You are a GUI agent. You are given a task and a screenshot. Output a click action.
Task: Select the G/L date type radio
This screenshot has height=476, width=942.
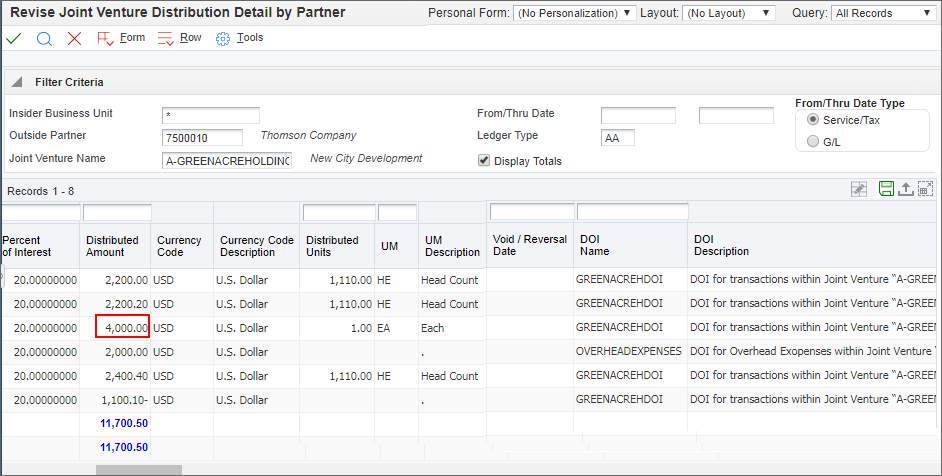[813, 142]
